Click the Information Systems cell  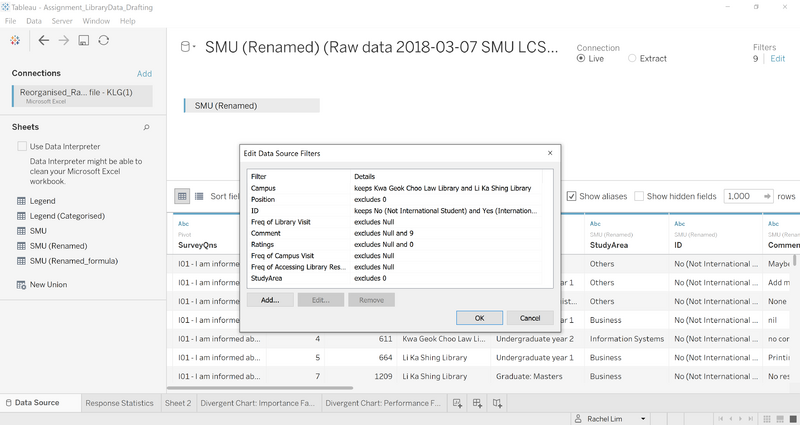coord(627,339)
